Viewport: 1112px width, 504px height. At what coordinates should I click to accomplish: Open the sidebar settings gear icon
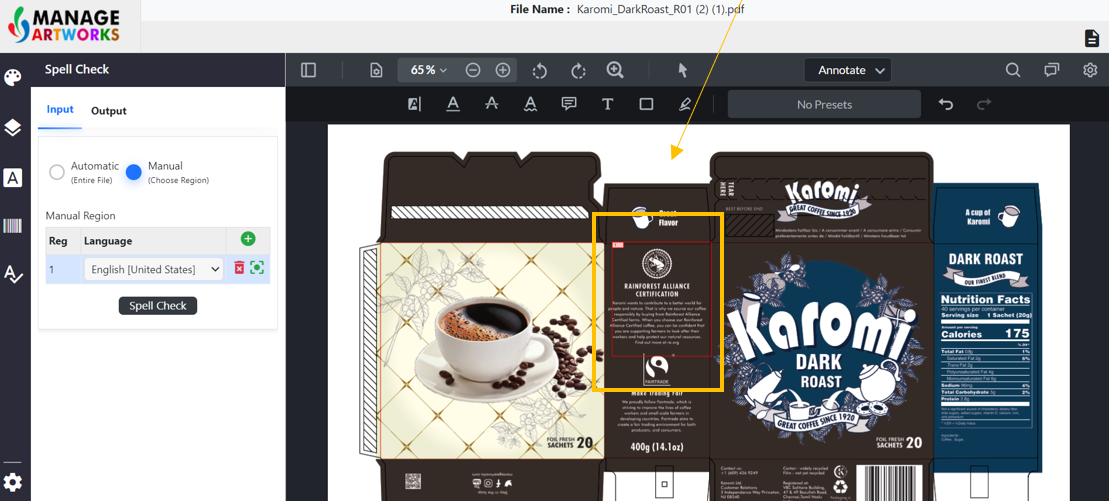(x=13, y=483)
